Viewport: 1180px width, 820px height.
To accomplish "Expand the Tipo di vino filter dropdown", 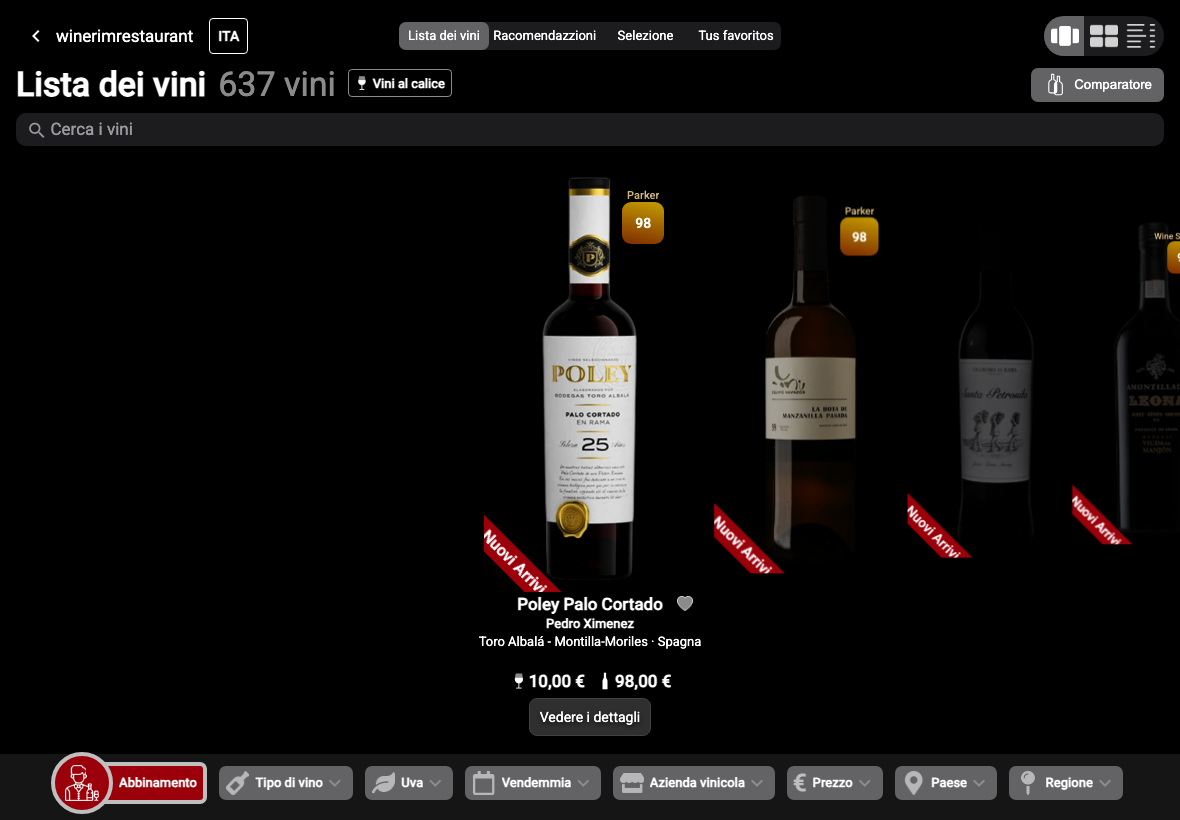I will [x=285, y=783].
